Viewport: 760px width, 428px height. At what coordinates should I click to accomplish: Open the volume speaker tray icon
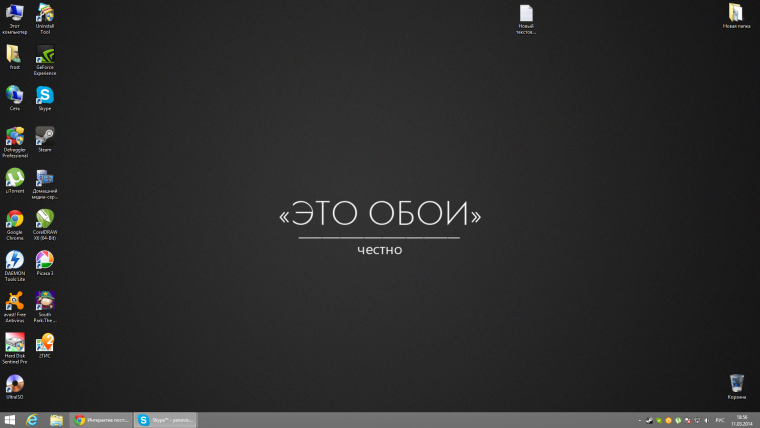tap(707, 420)
